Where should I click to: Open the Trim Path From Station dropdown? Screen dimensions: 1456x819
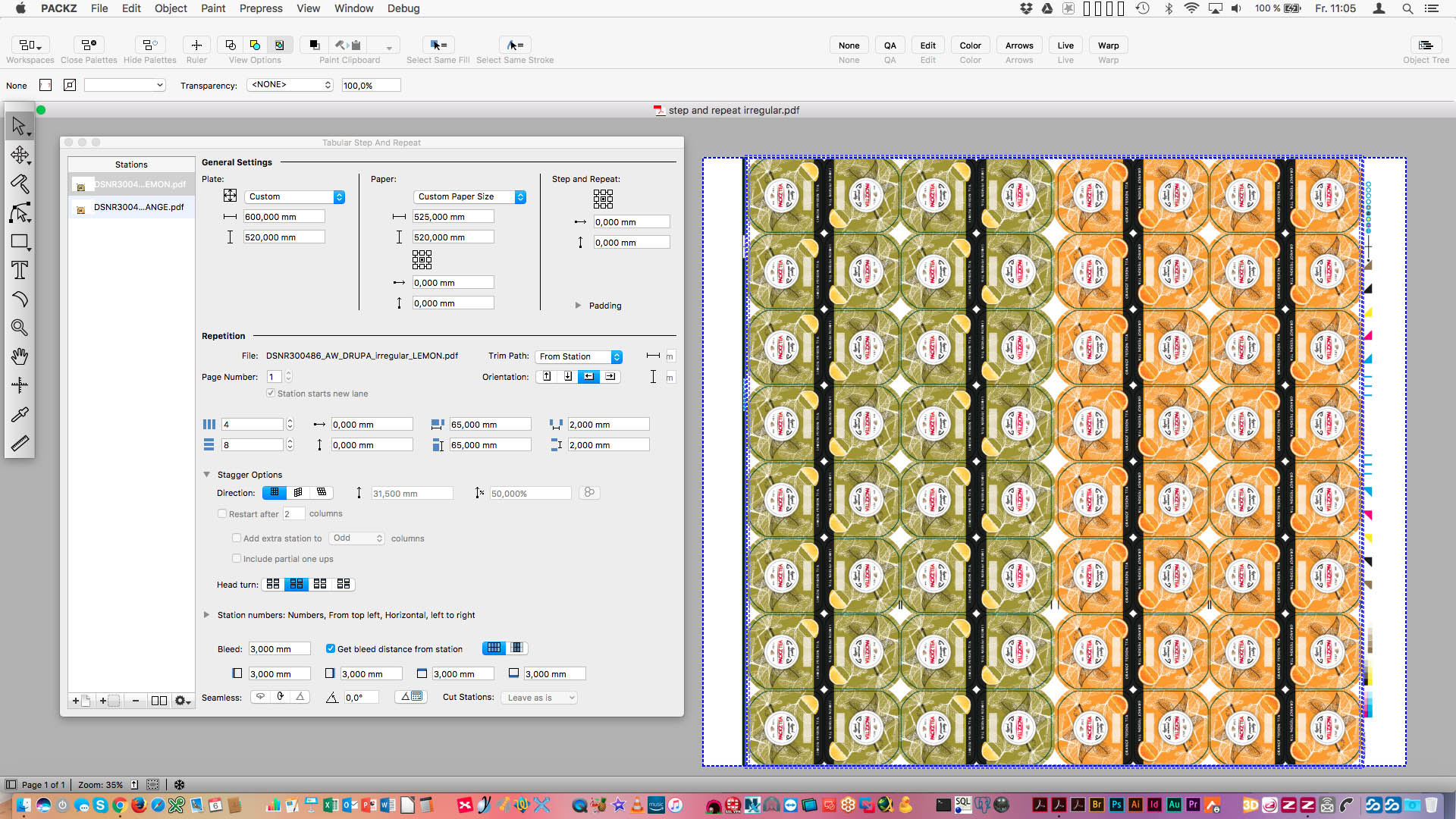tap(579, 356)
